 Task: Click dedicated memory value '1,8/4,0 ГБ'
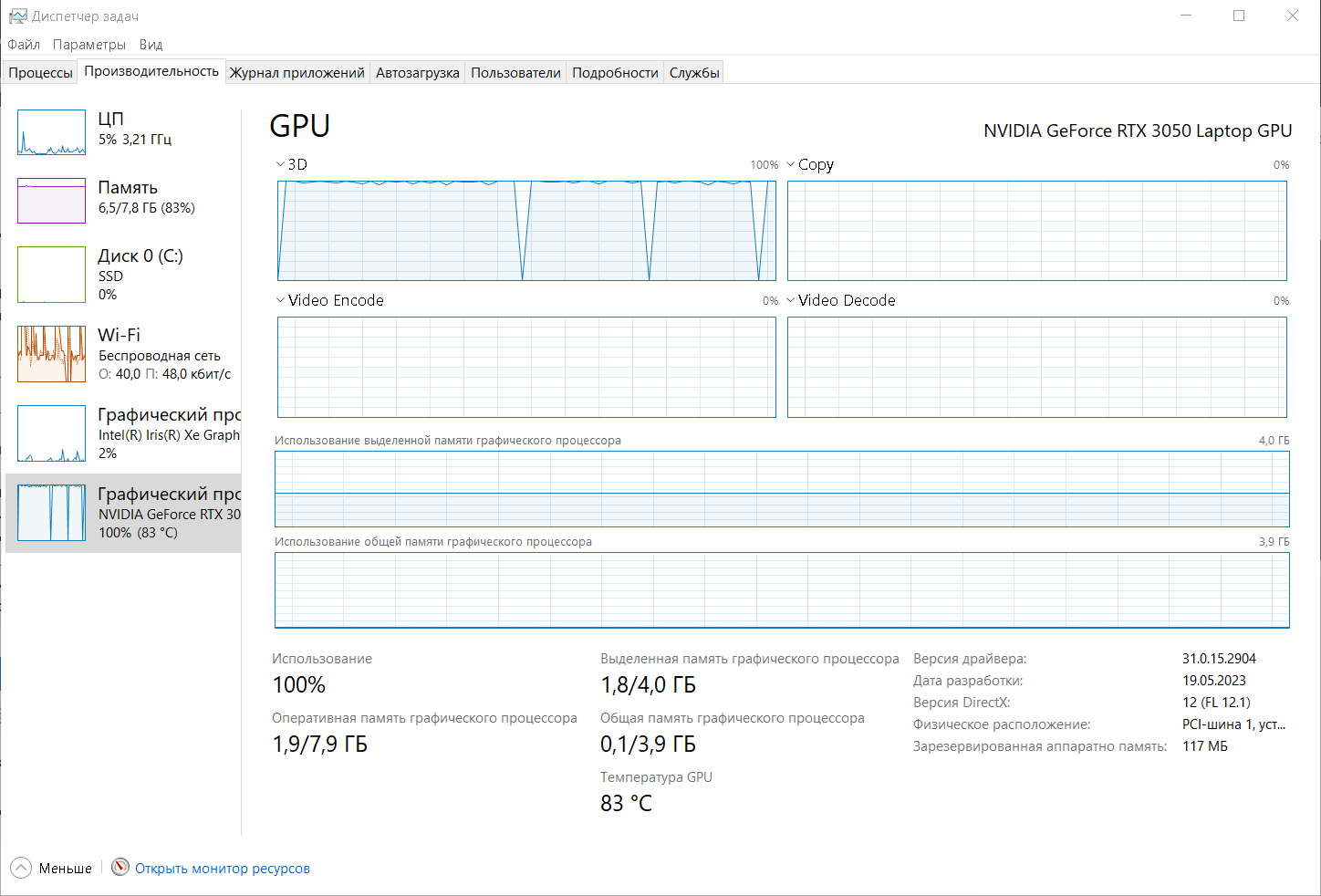648,684
